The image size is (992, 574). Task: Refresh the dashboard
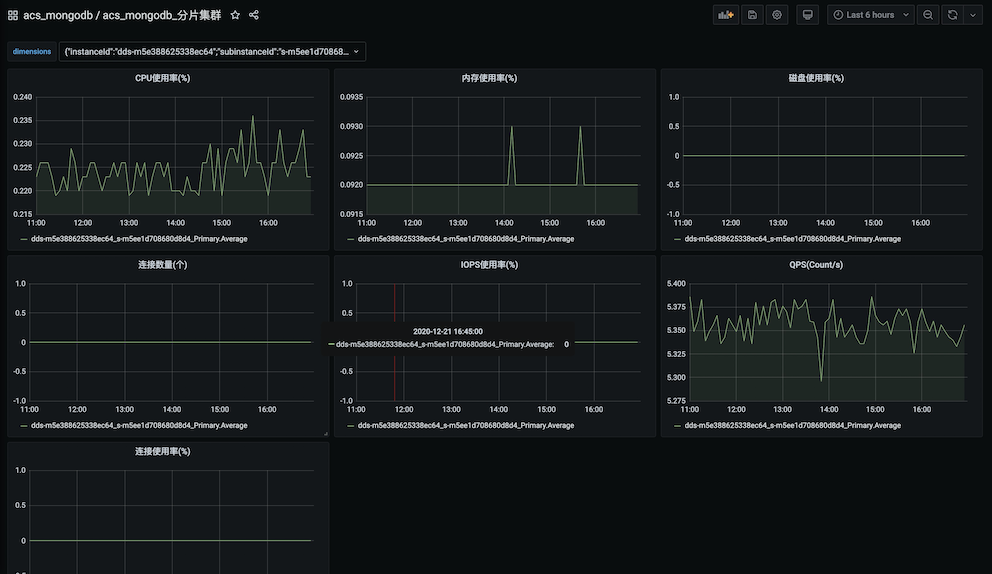(x=953, y=15)
